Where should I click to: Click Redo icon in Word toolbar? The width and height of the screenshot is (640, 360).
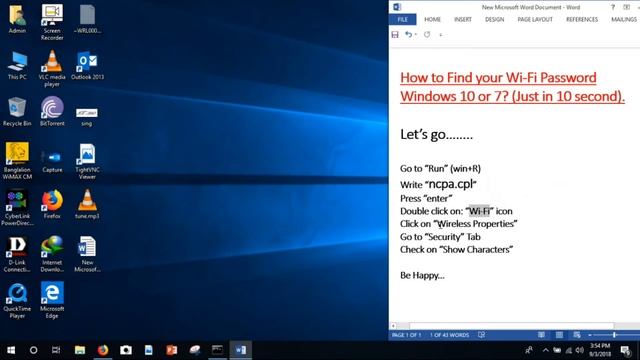click(x=427, y=35)
